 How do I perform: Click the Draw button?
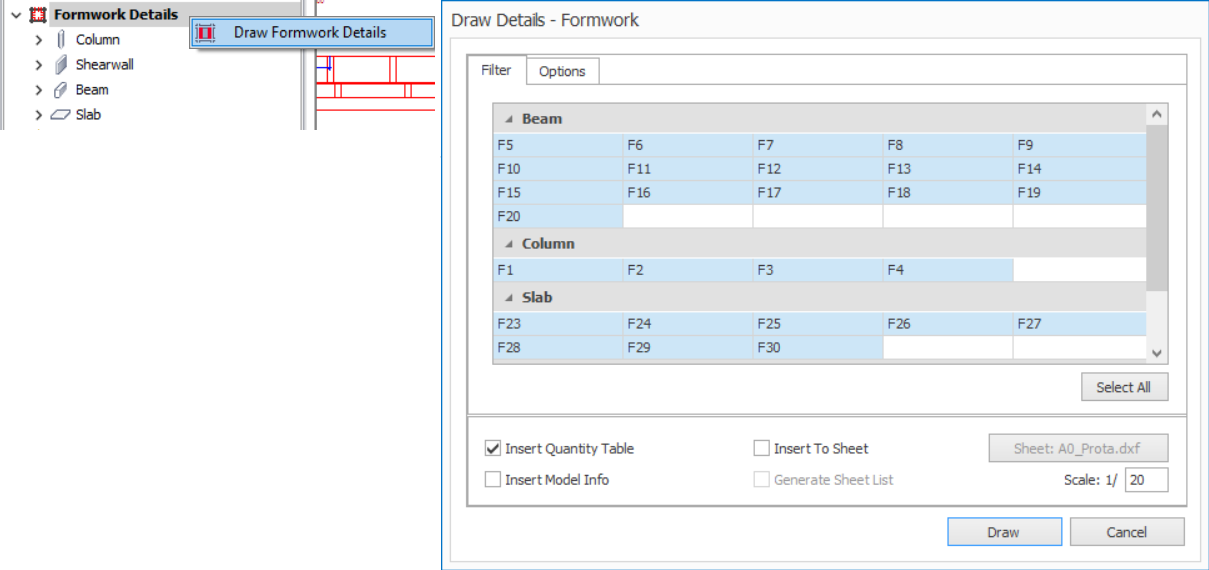[1004, 532]
